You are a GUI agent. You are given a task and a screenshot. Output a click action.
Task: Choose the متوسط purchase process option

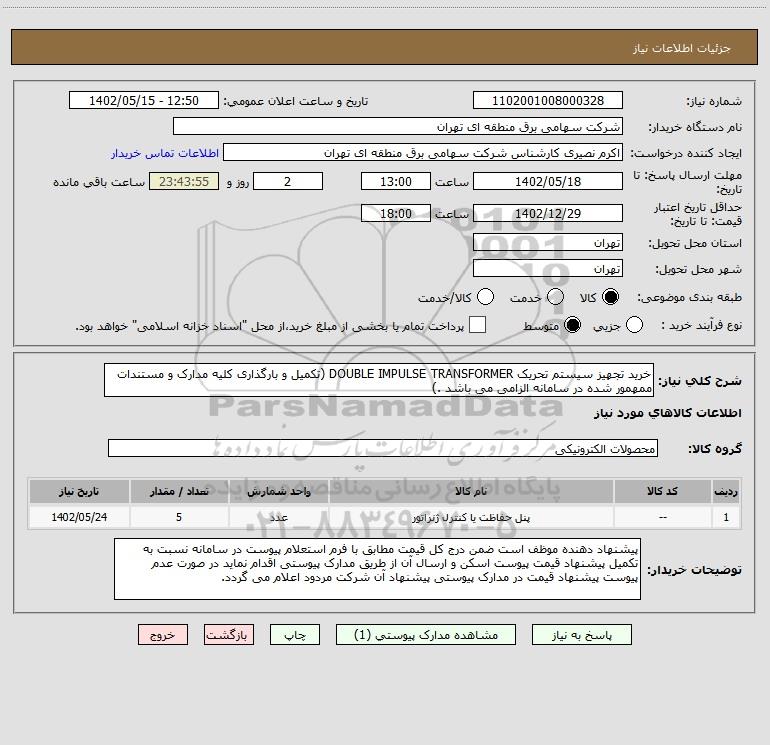pos(573,325)
